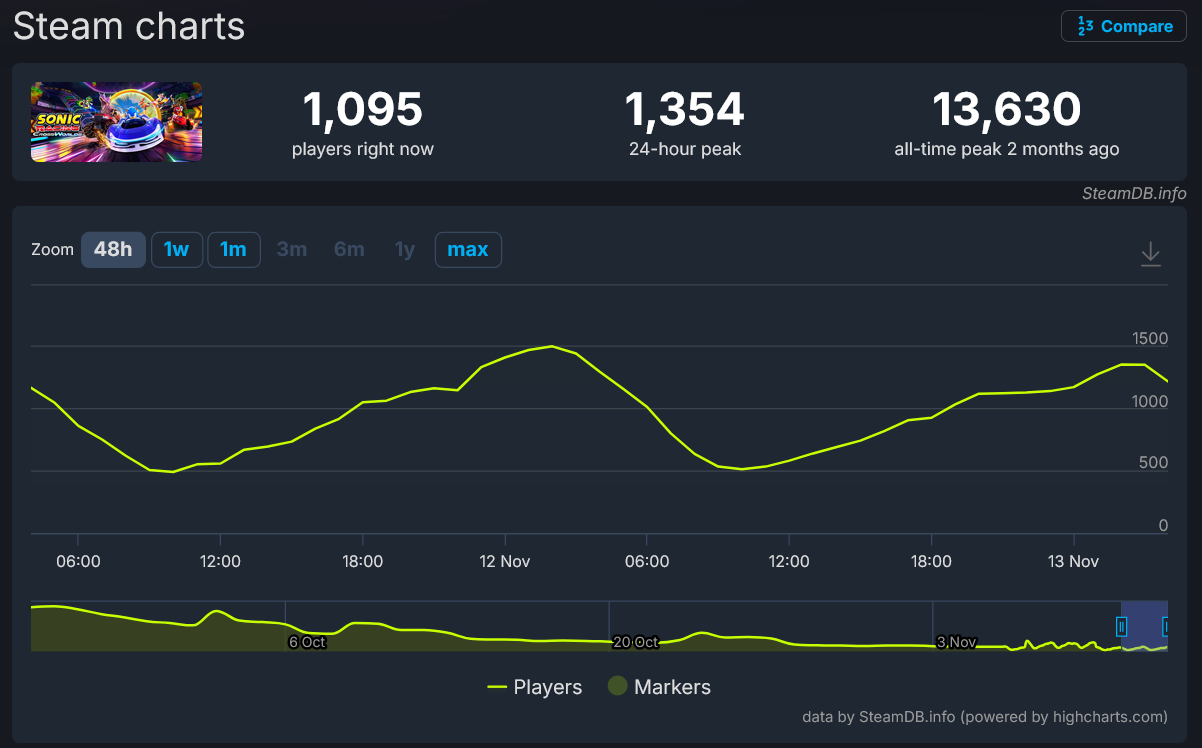1202x748 pixels.
Task: Click the highcharts.com data credit text
Action: click(985, 717)
